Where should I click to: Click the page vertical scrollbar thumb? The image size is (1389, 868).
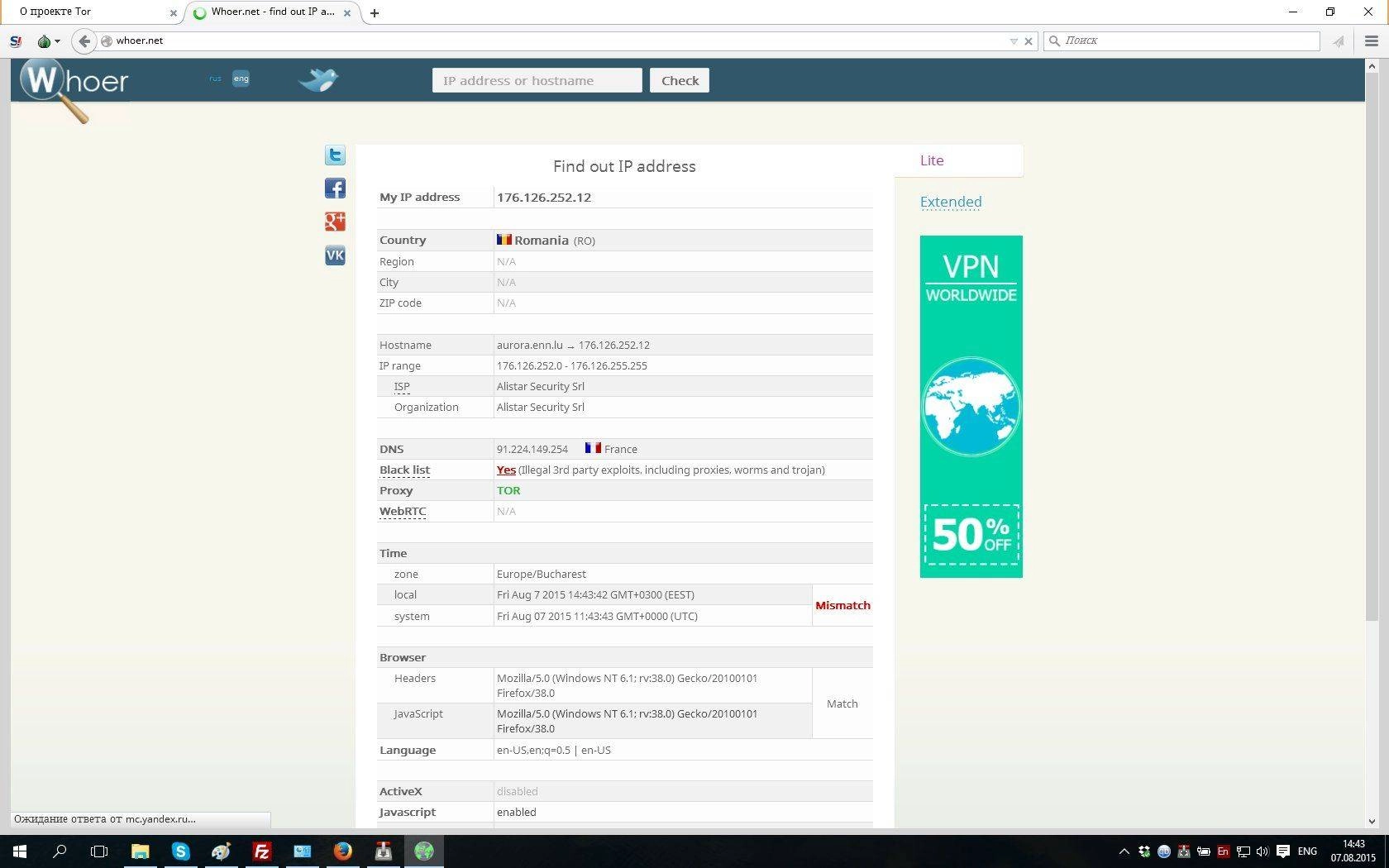pyautogui.click(x=1372, y=347)
